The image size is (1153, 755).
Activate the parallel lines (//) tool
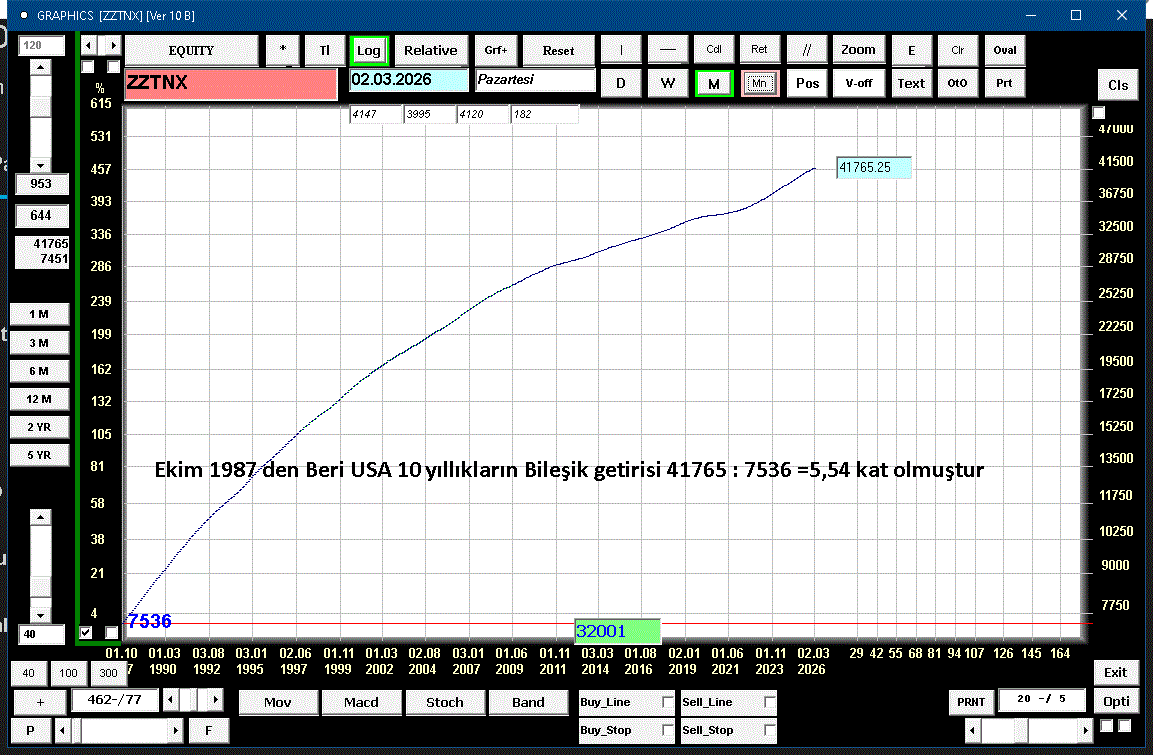tap(807, 50)
